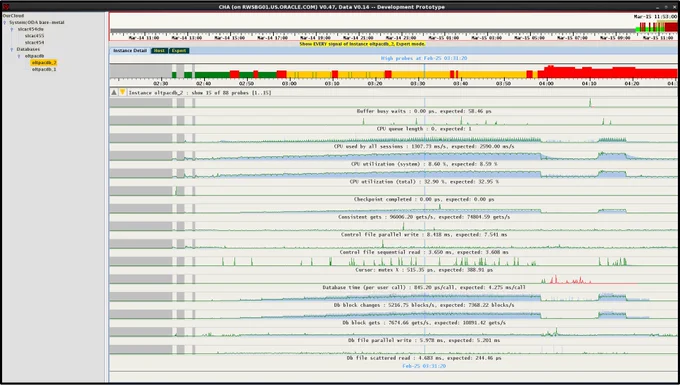Select instance oltpacdb_1 in the tree

coord(44,69)
